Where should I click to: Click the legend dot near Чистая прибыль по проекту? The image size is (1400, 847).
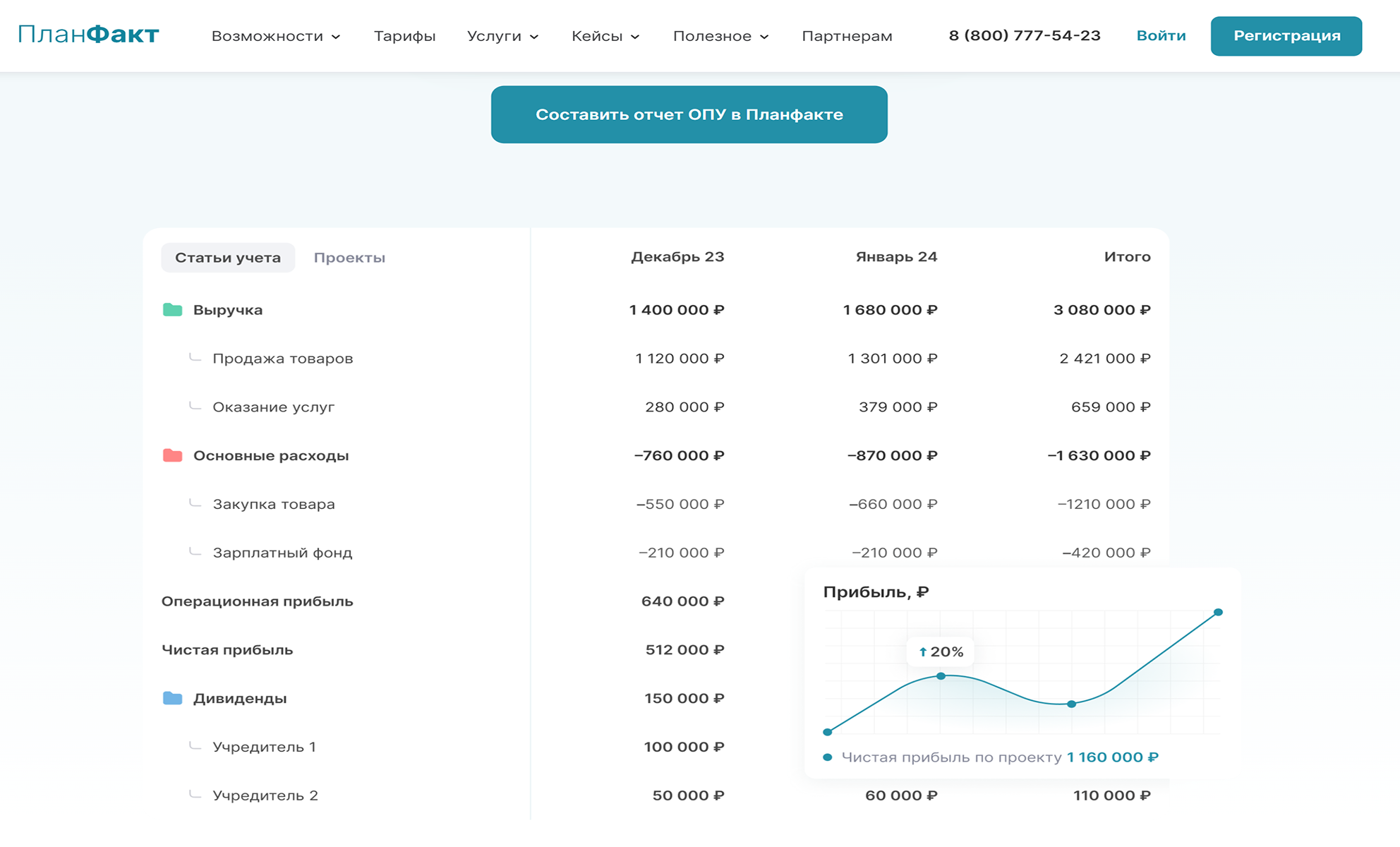click(x=827, y=757)
